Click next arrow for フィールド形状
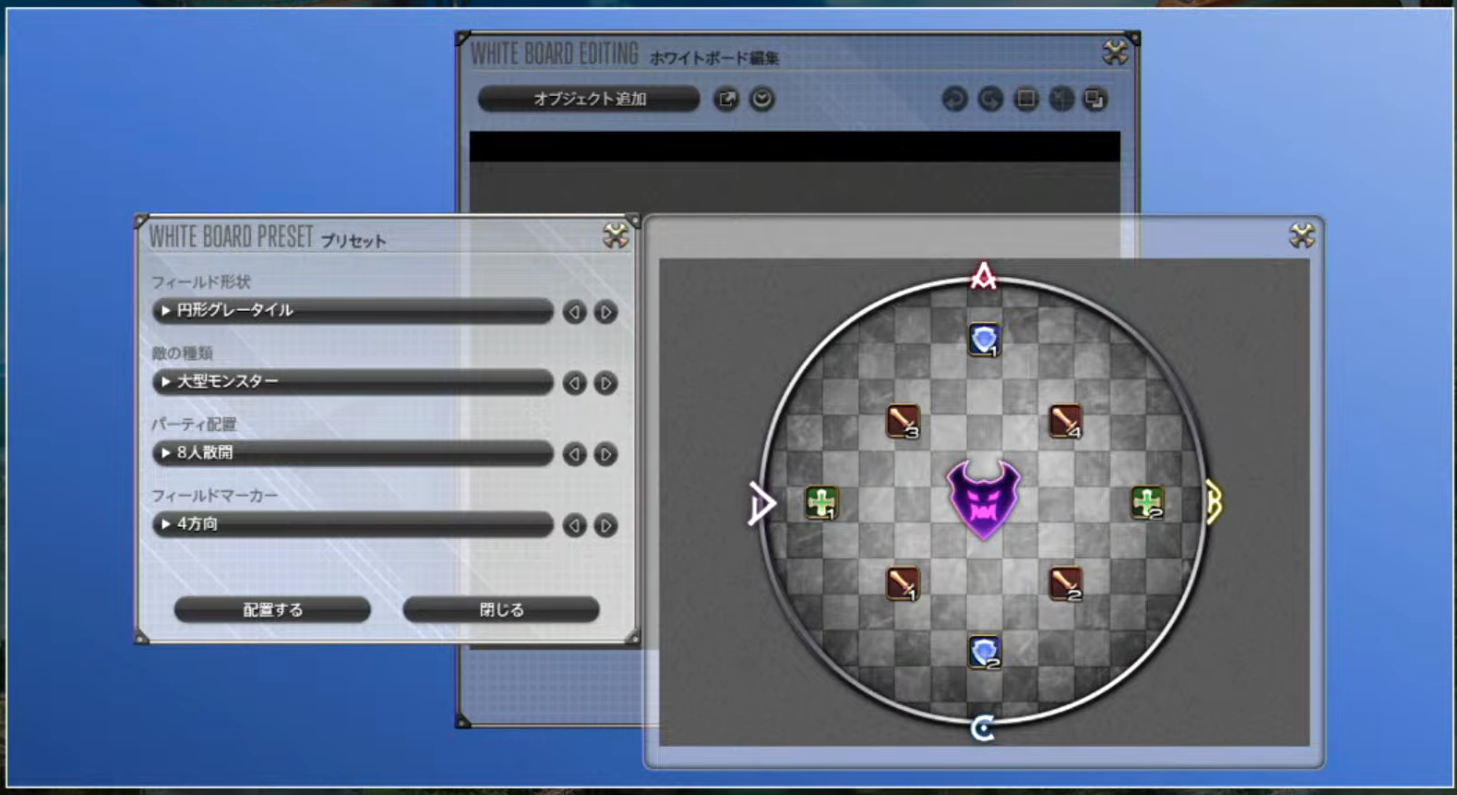Image resolution: width=1457 pixels, height=795 pixels. [606, 312]
